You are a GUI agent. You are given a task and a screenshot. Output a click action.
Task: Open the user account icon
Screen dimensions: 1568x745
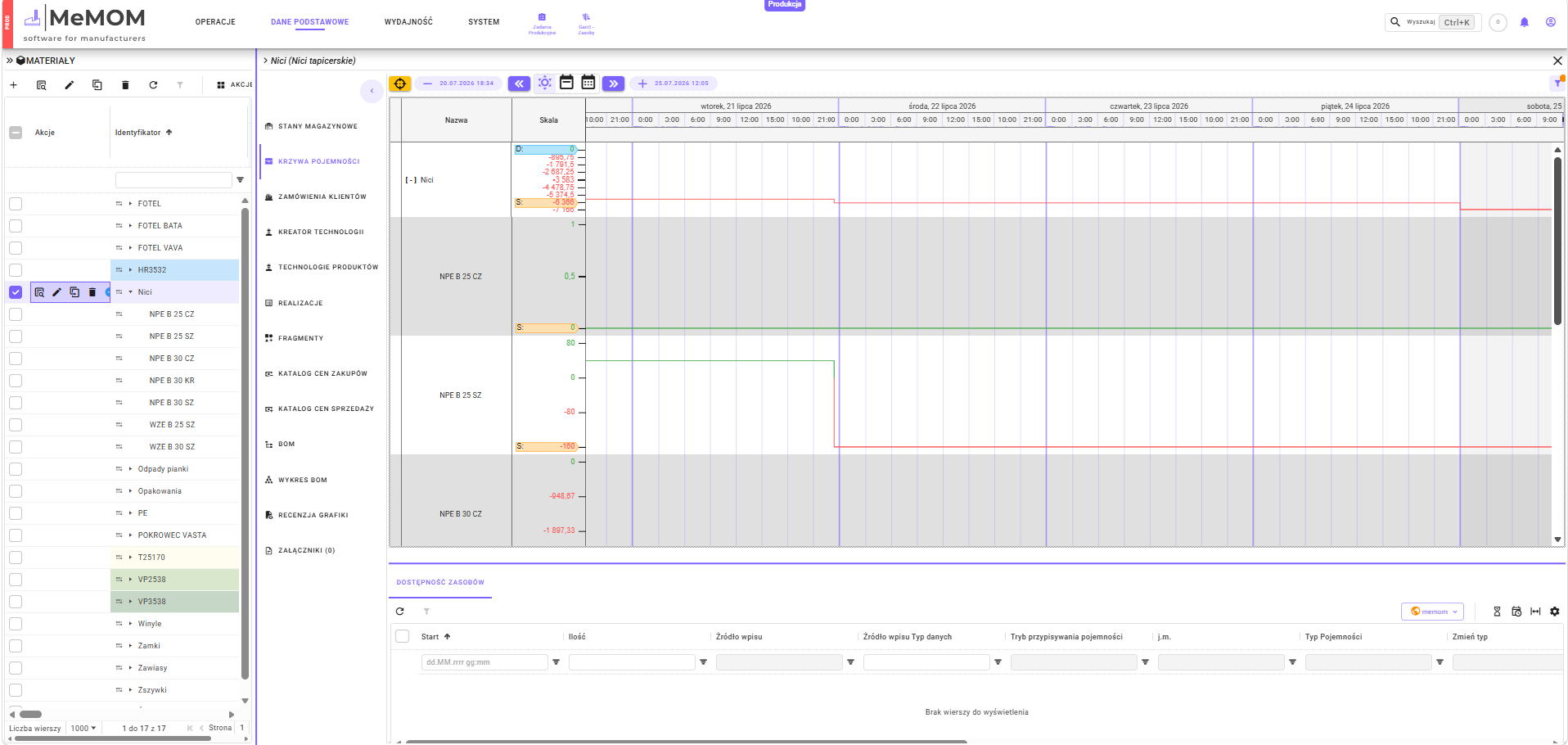click(x=1550, y=22)
